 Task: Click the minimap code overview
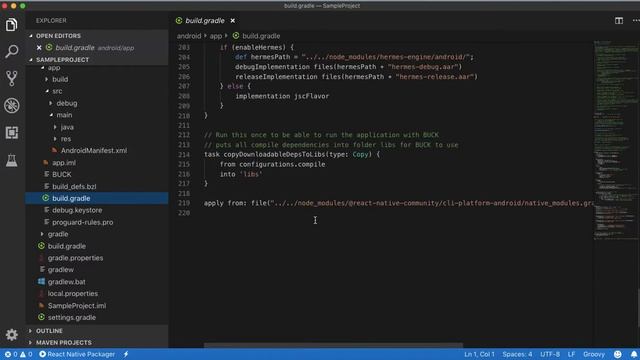(616, 139)
